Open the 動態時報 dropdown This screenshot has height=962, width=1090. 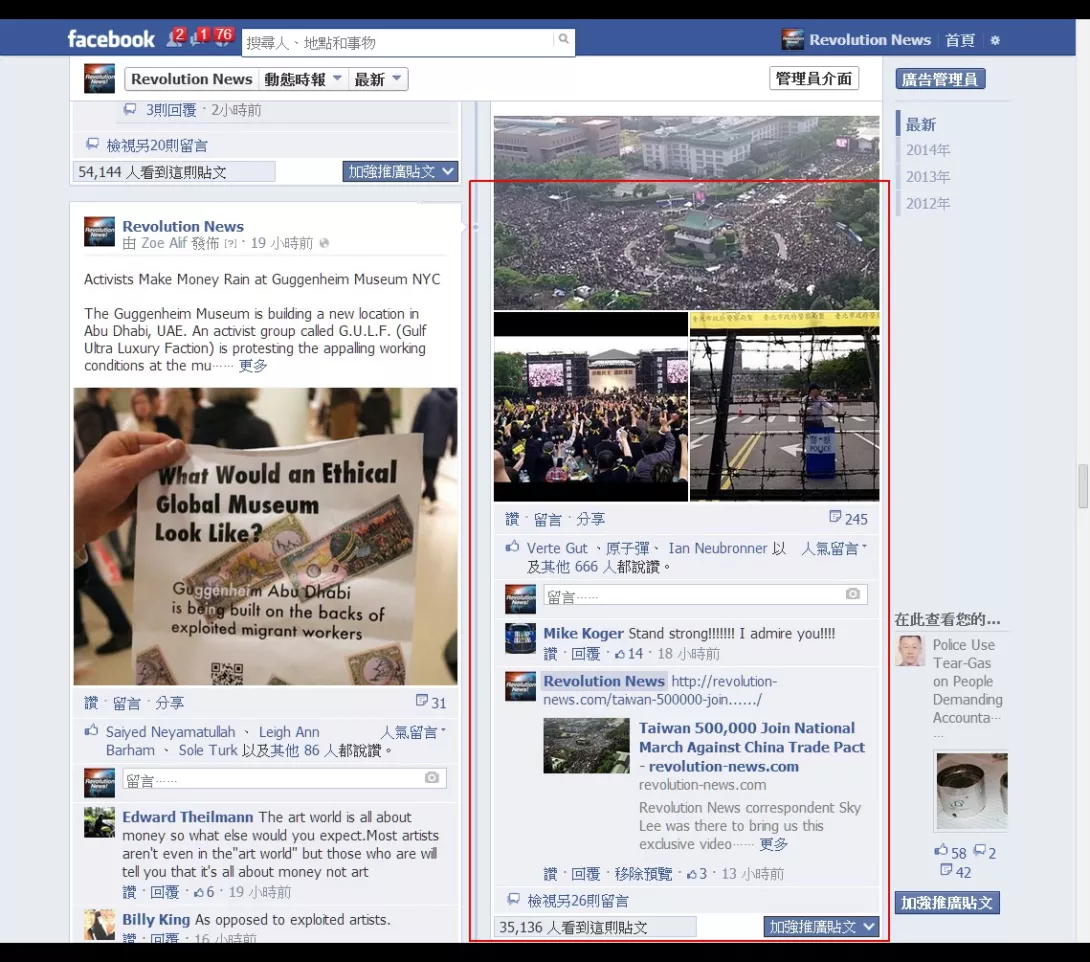coord(302,79)
